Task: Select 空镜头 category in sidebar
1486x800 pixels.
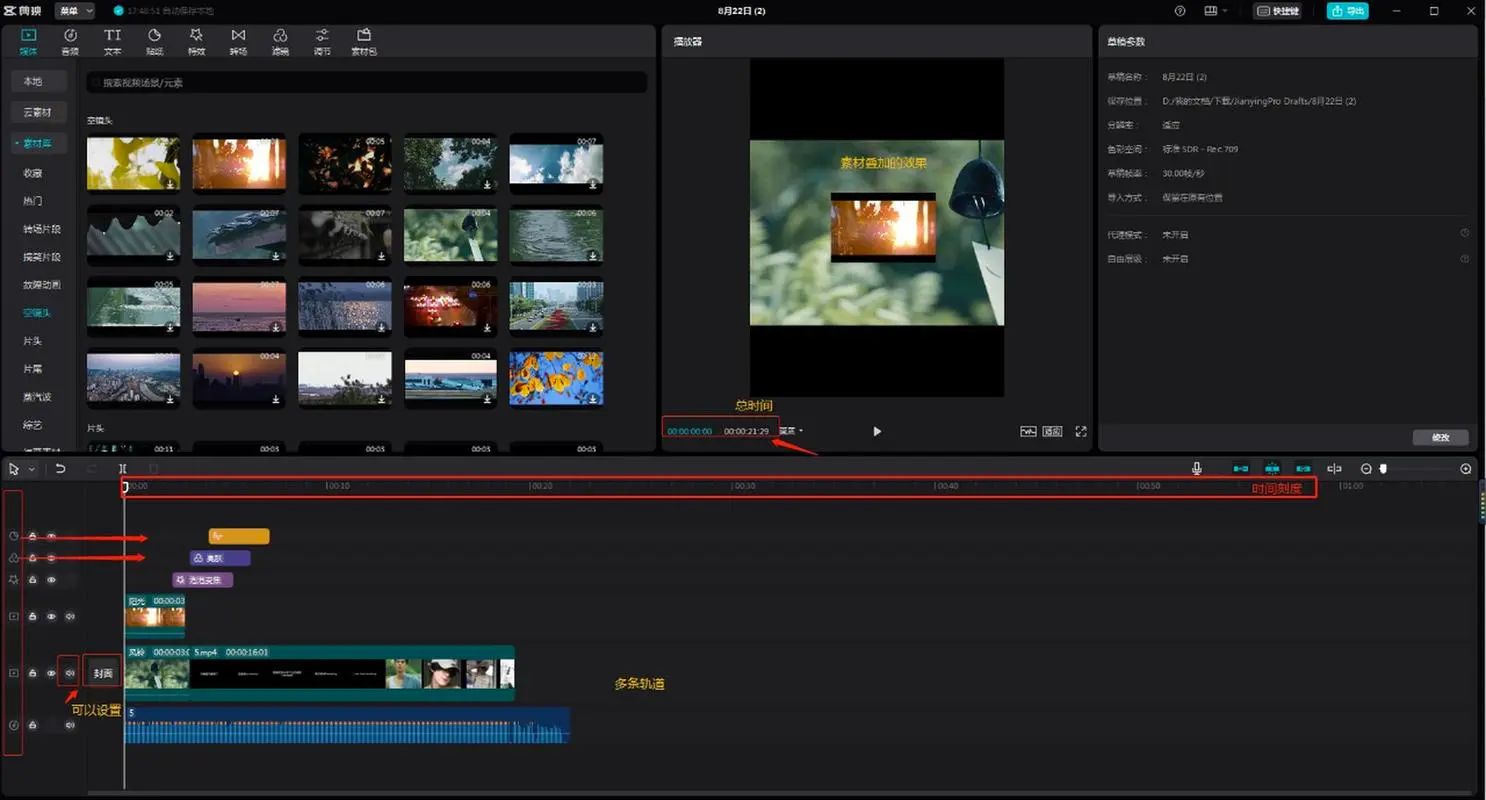Action: tap(37, 312)
